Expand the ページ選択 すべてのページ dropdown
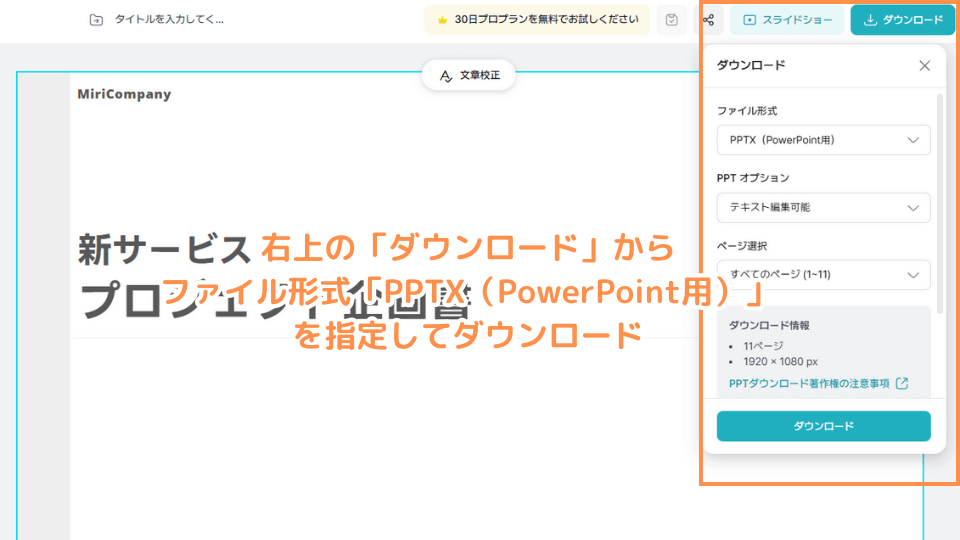The height and width of the screenshot is (540, 960). 823,274
